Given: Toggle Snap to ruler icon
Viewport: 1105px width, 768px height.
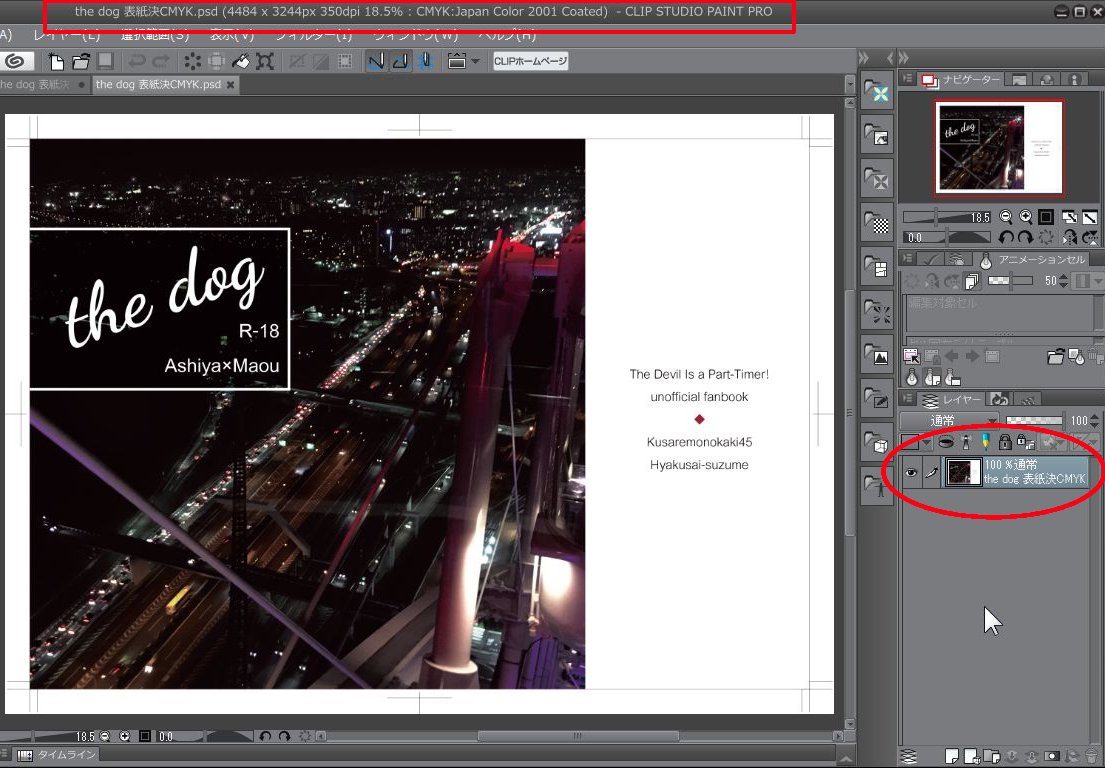Looking at the screenshot, I should coord(376,61).
